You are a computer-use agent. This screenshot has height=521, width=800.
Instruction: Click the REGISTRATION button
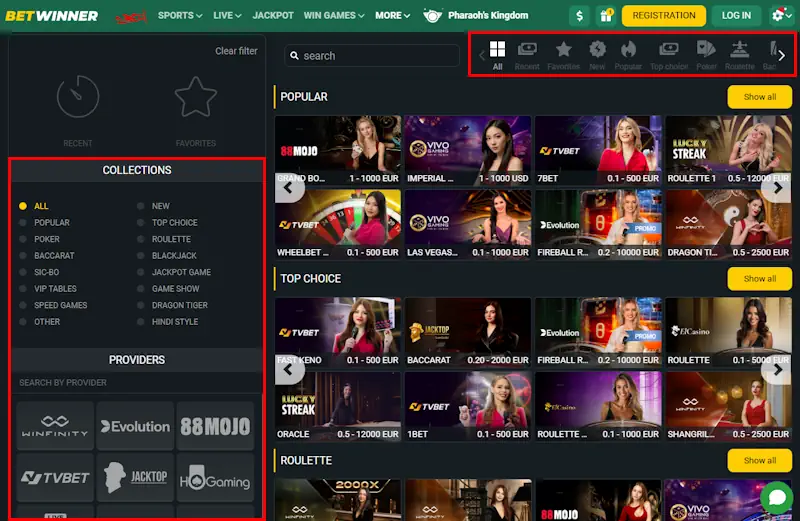pos(664,16)
